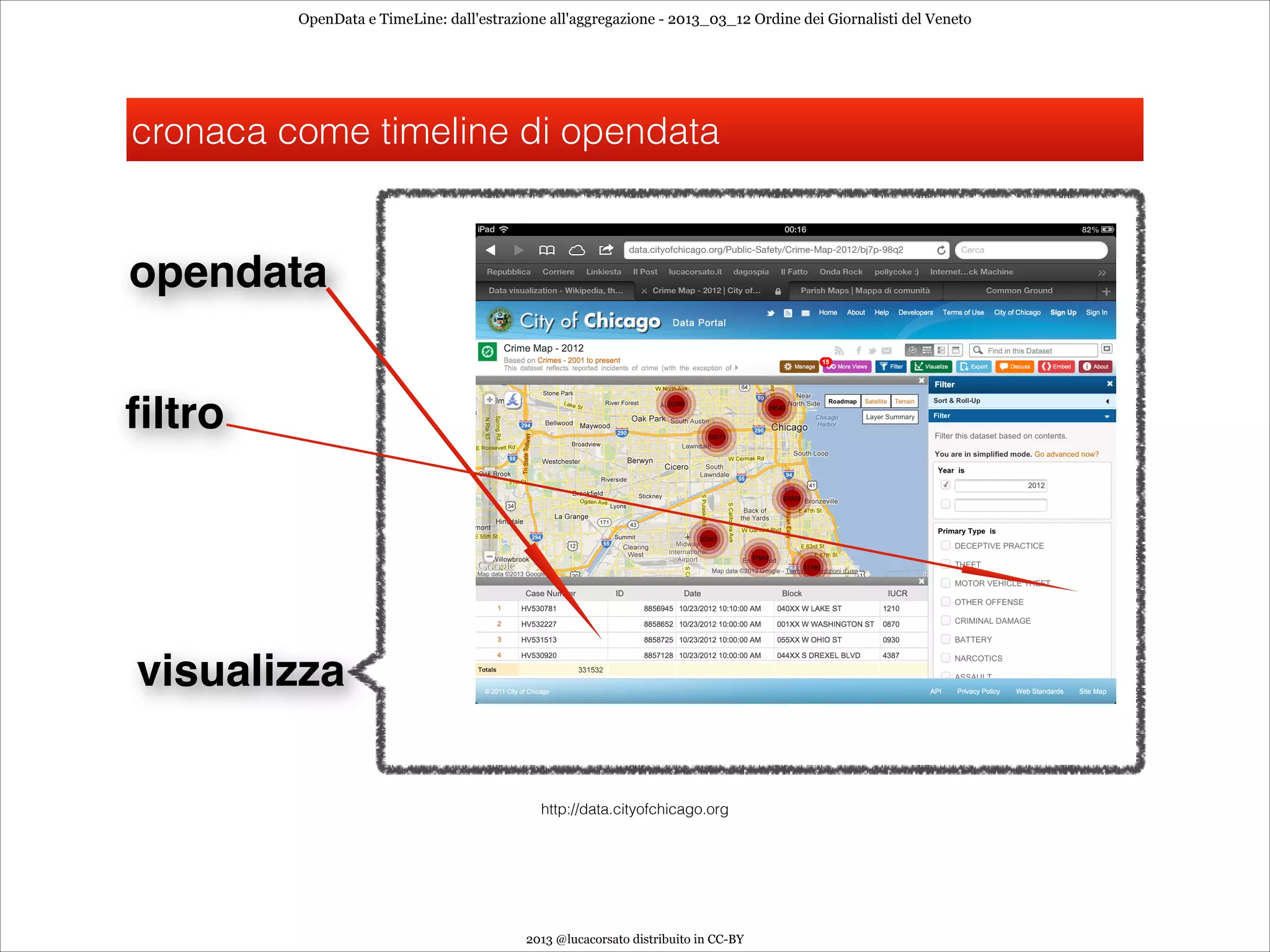Switch to Data visualization Wikipedia tab
The width and height of the screenshot is (1270, 952).
point(555,291)
